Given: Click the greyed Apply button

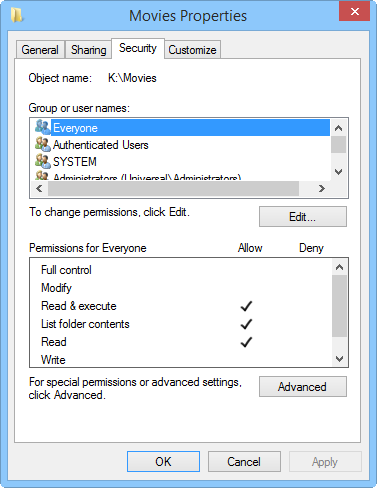Looking at the screenshot, I should pos(325,462).
